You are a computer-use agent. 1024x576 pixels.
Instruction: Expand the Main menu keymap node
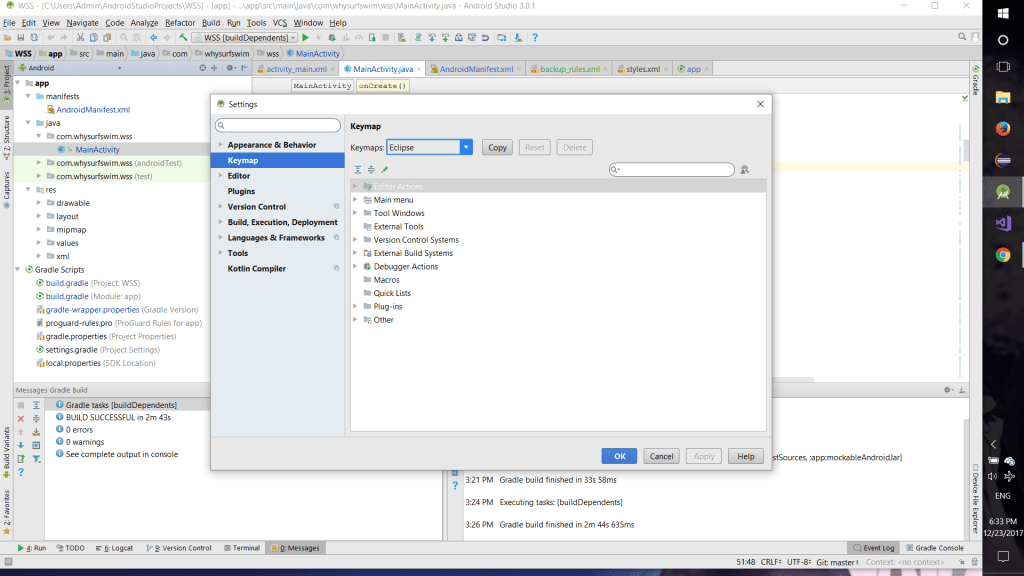coord(355,200)
